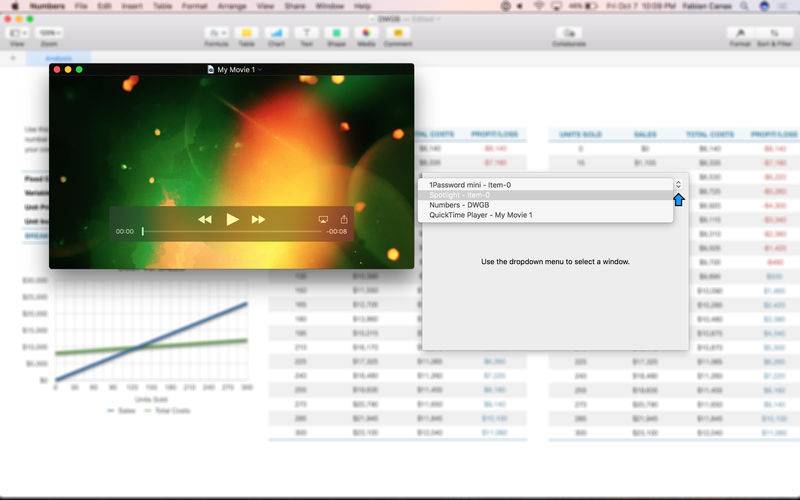Pick QuickTime Player - My Movie 1 option
The image size is (800, 500).
(545, 215)
